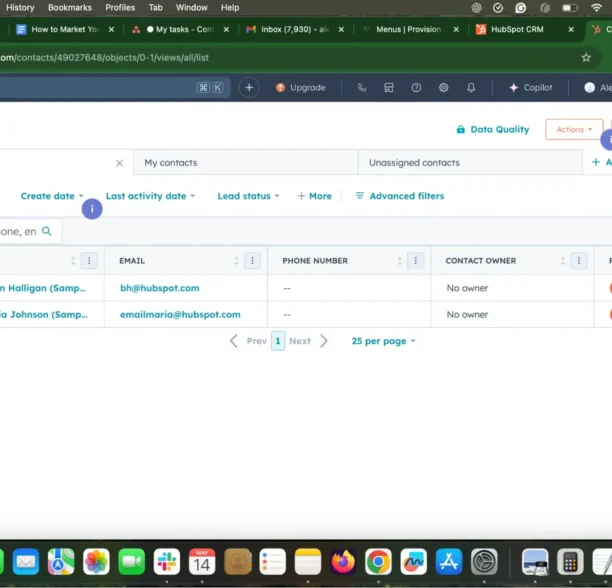Viewport: 612px width, 588px height.
Task: Switch to the Unassigned contacts tab
Action: pos(414,163)
